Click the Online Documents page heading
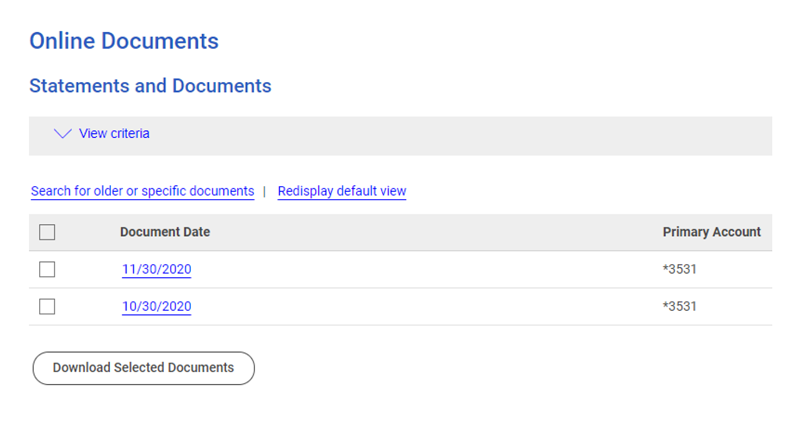The height and width of the screenshot is (440, 800). 124,42
